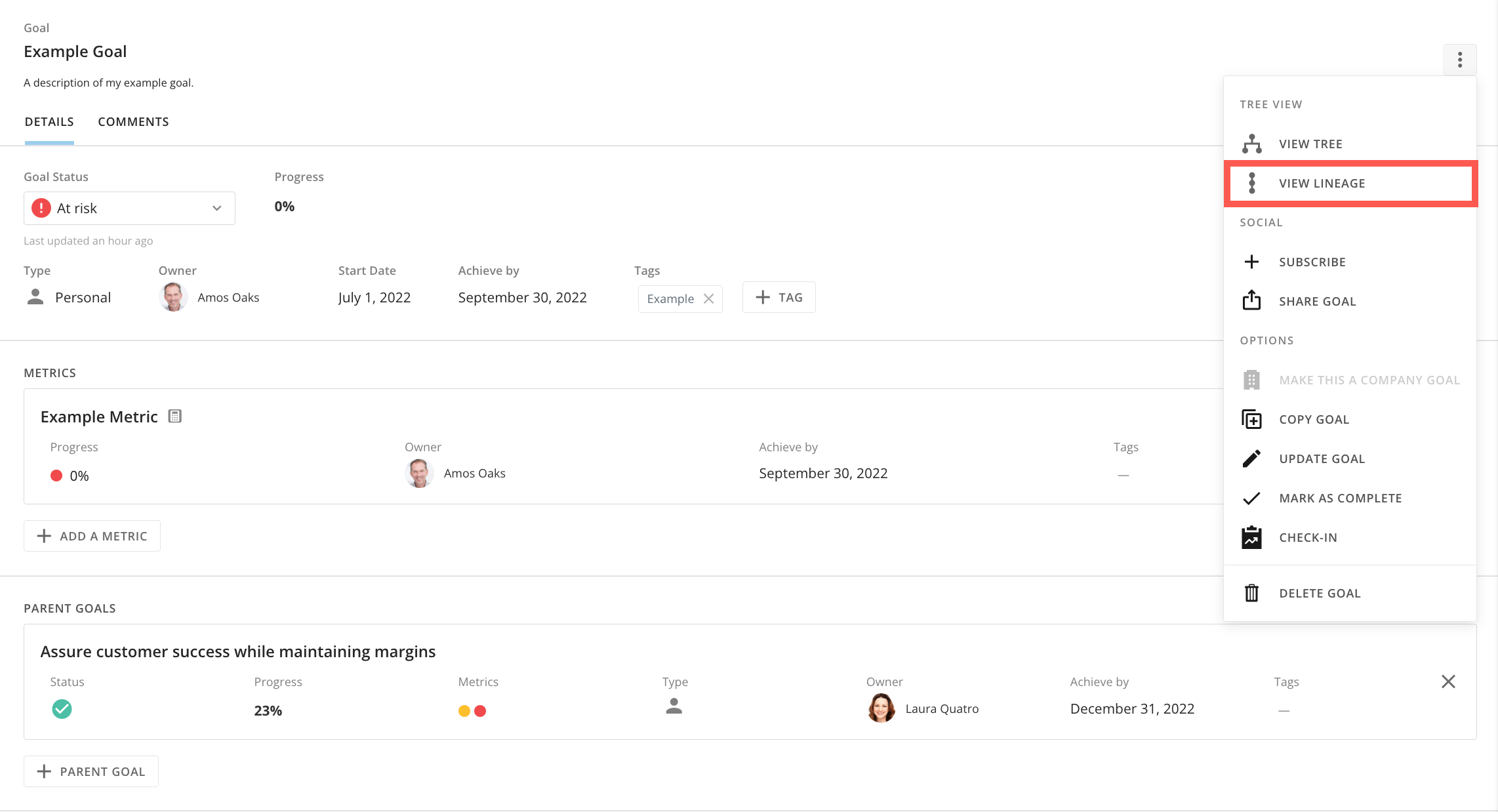Open View Tree from menu
The width and height of the screenshot is (1498, 812).
click(1310, 144)
